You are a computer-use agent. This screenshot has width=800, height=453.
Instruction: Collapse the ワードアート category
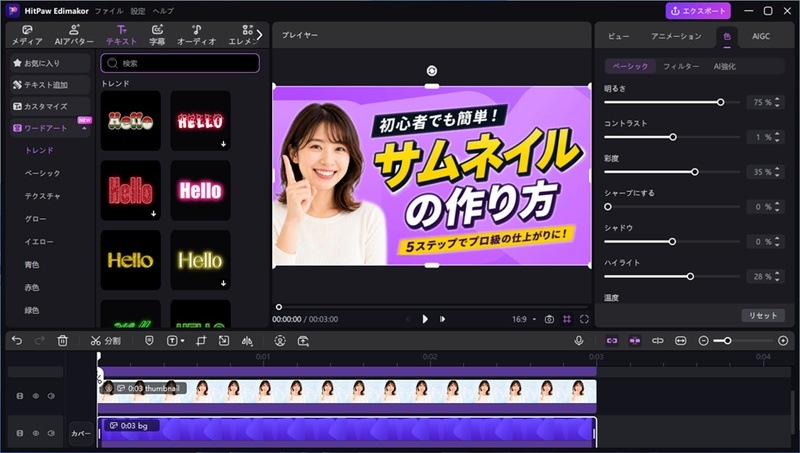point(84,128)
